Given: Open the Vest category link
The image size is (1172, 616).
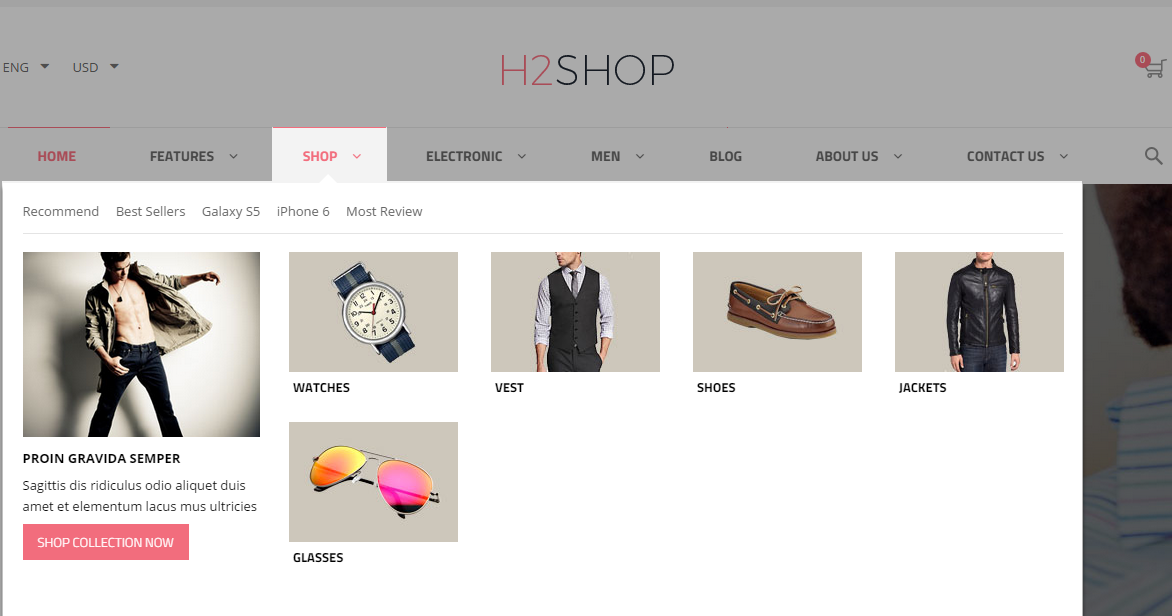Looking at the screenshot, I should (509, 387).
